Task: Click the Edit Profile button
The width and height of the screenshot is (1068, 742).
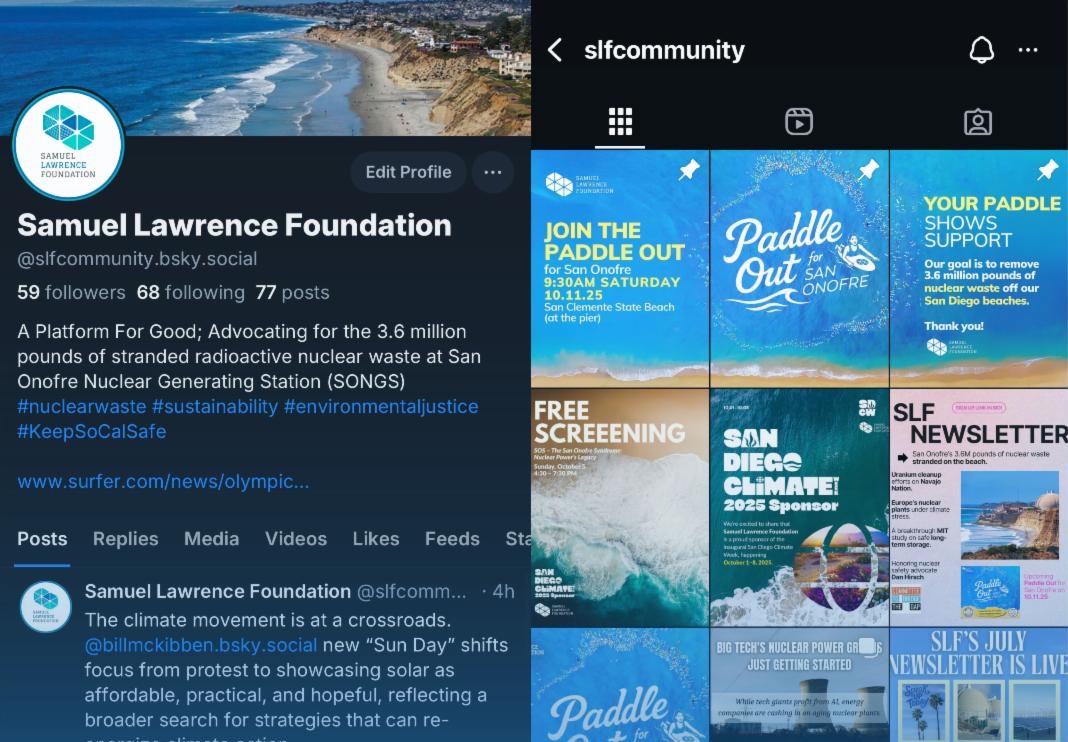Action: (x=408, y=172)
